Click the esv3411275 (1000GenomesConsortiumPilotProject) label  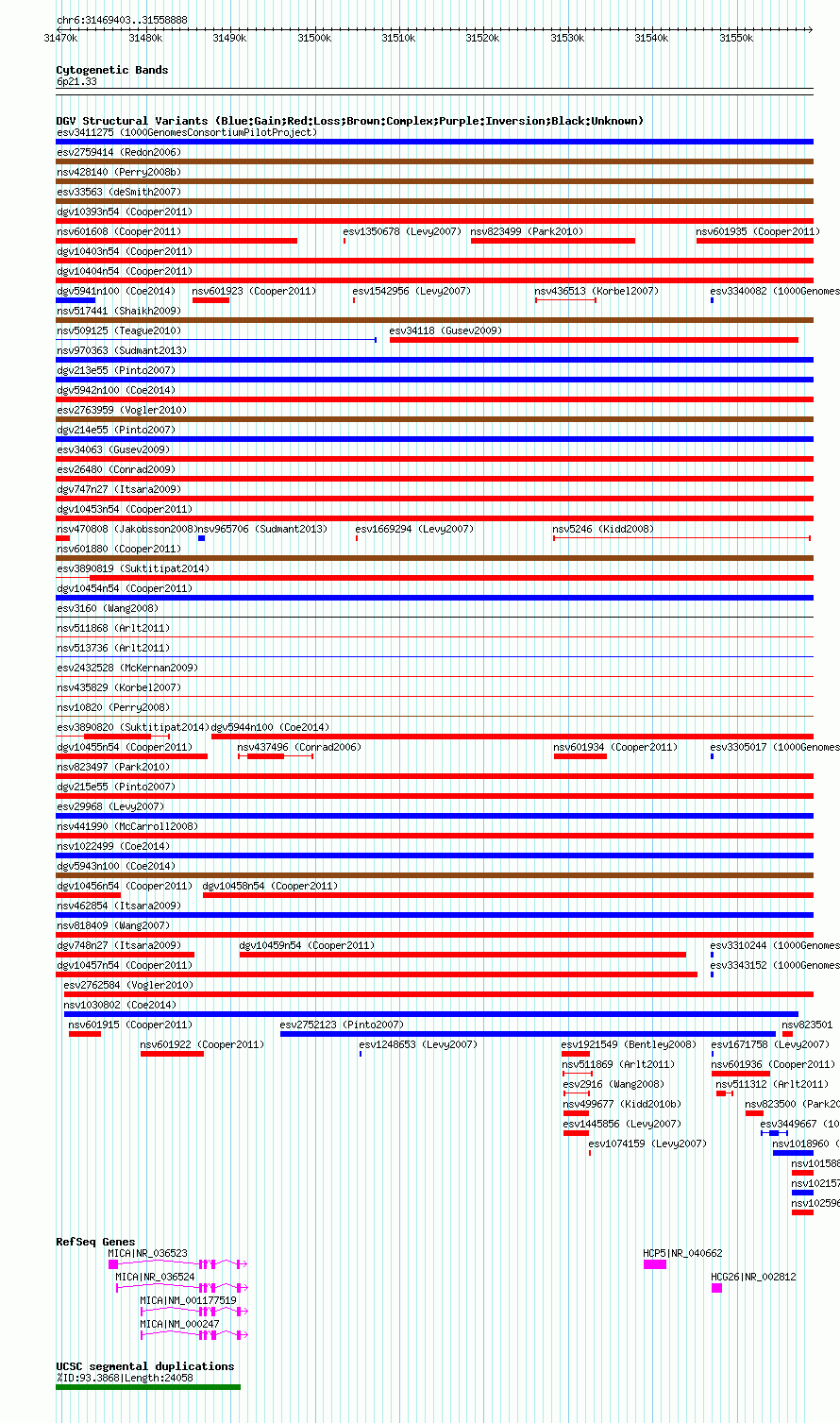(x=187, y=132)
